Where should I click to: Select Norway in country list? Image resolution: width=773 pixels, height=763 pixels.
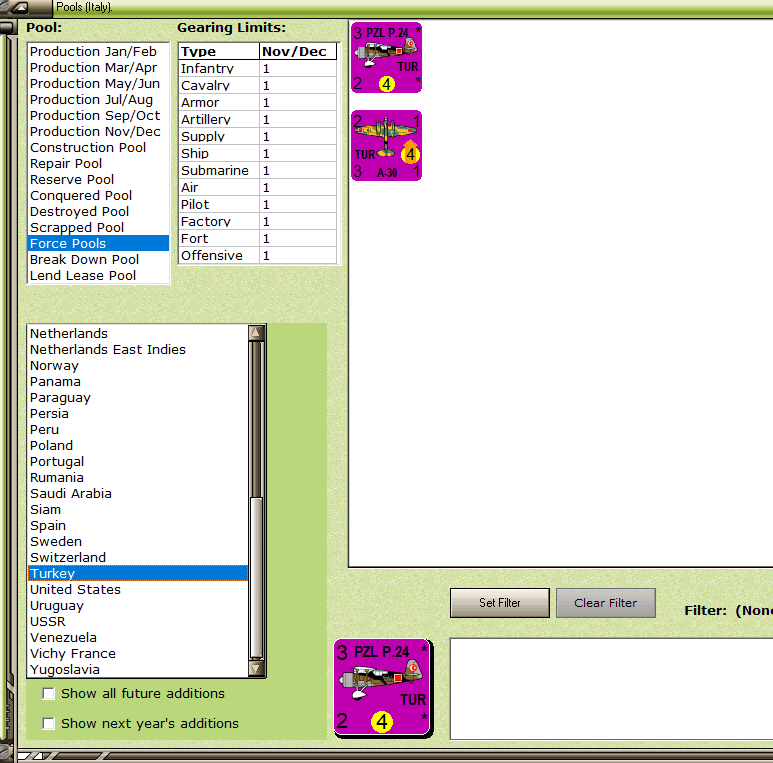138,366
